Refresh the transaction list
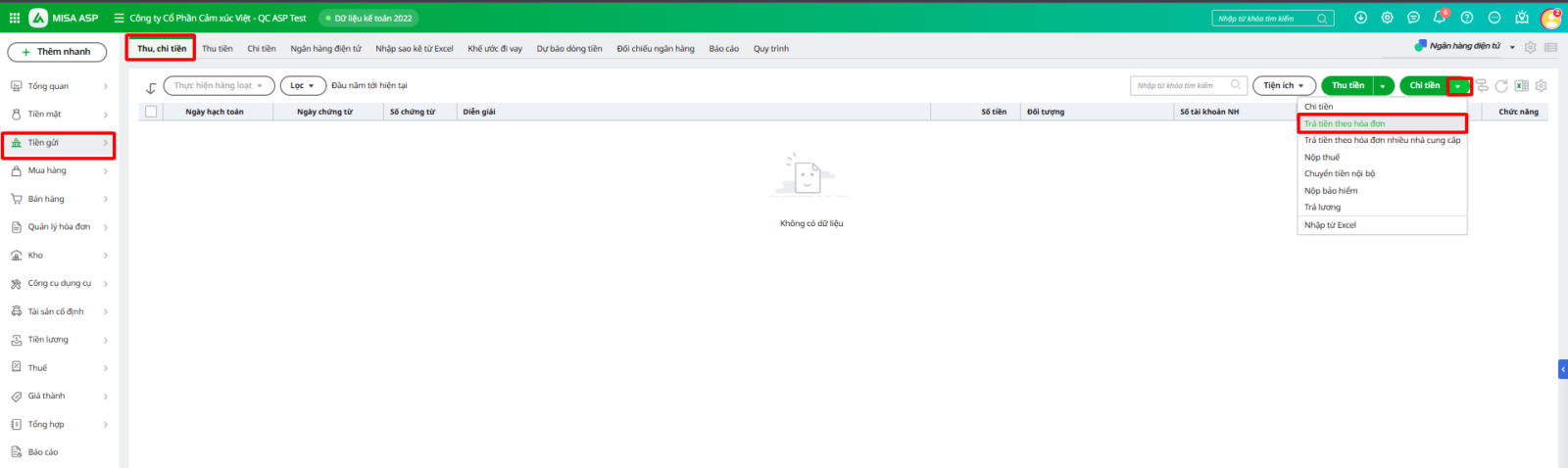The image size is (1568, 468). 1501,86
